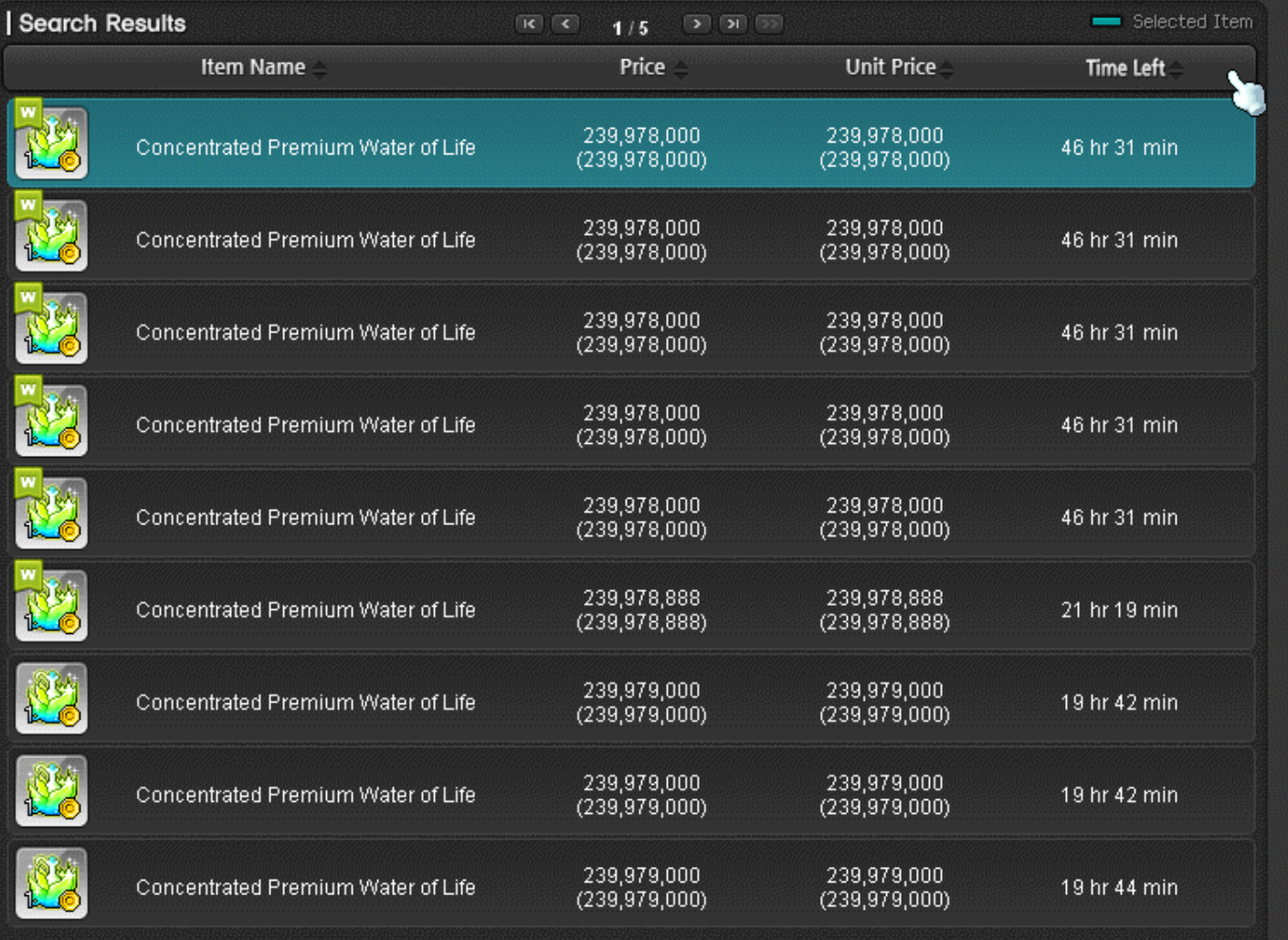Select the item name in the highlighted row
The width and height of the screenshot is (1288, 940).
point(305,147)
